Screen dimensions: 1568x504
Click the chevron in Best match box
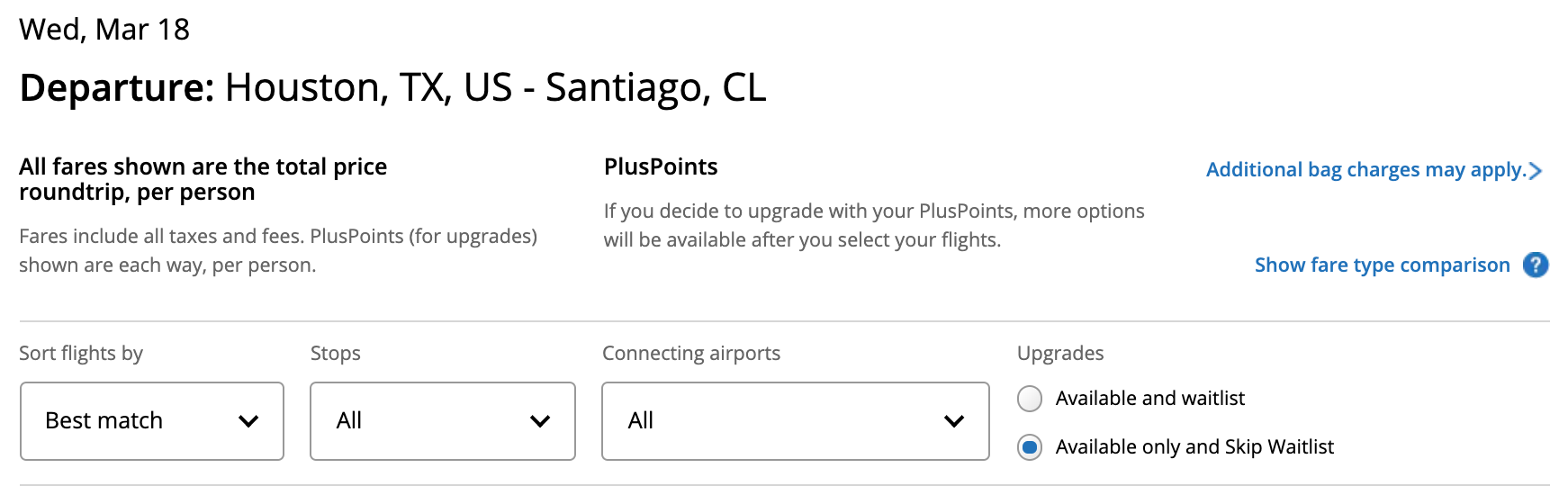coord(248,421)
